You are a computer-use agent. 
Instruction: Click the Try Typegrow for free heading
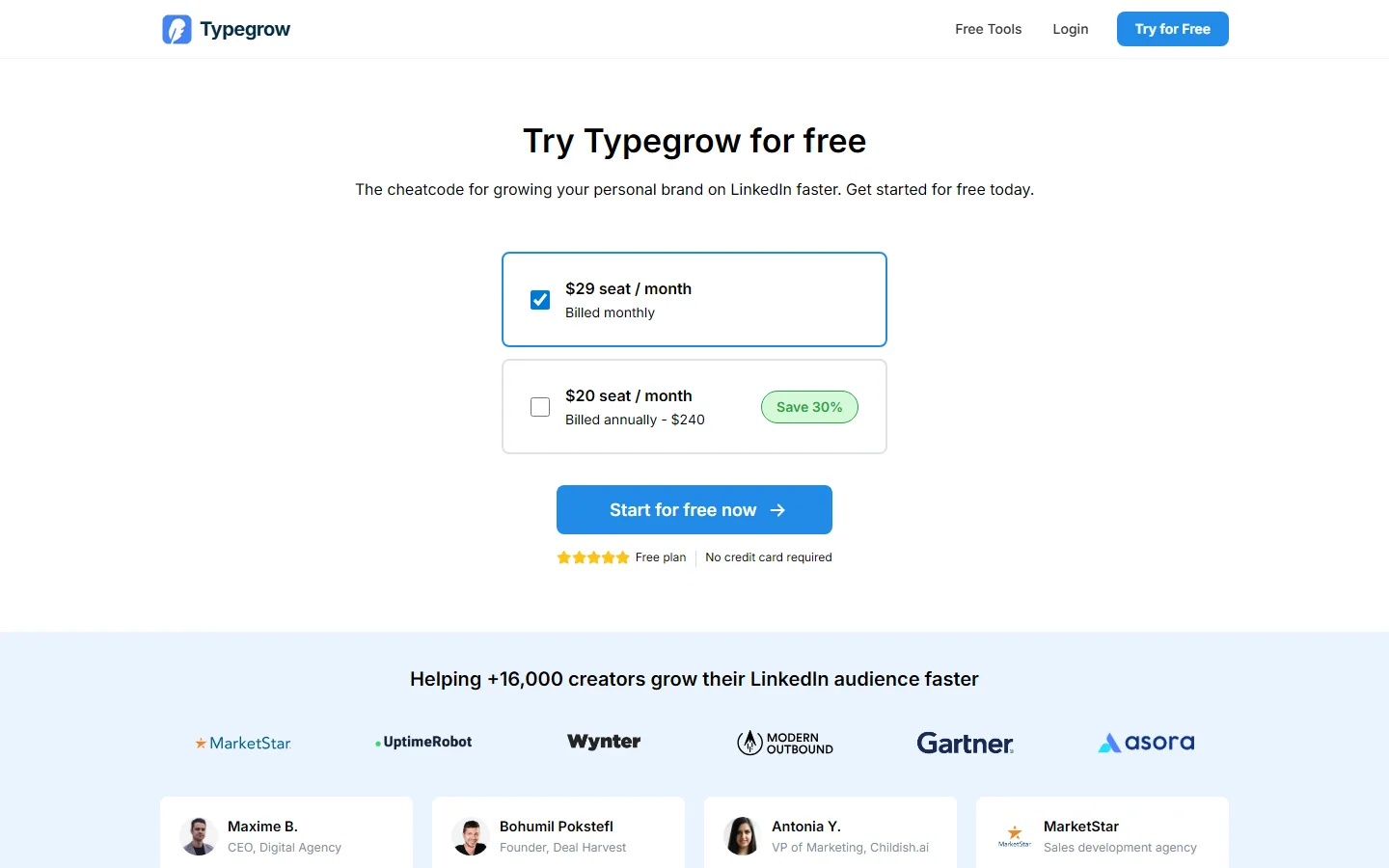coord(694,141)
